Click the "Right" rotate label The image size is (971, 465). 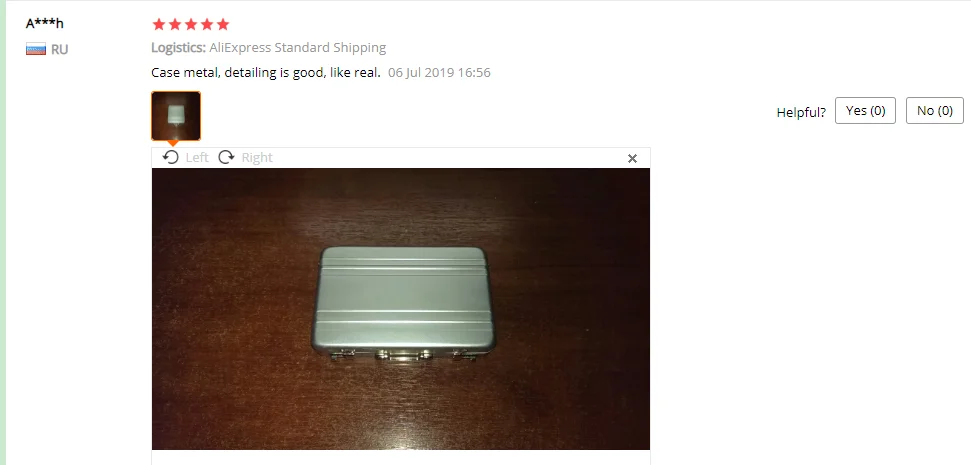coord(257,157)
